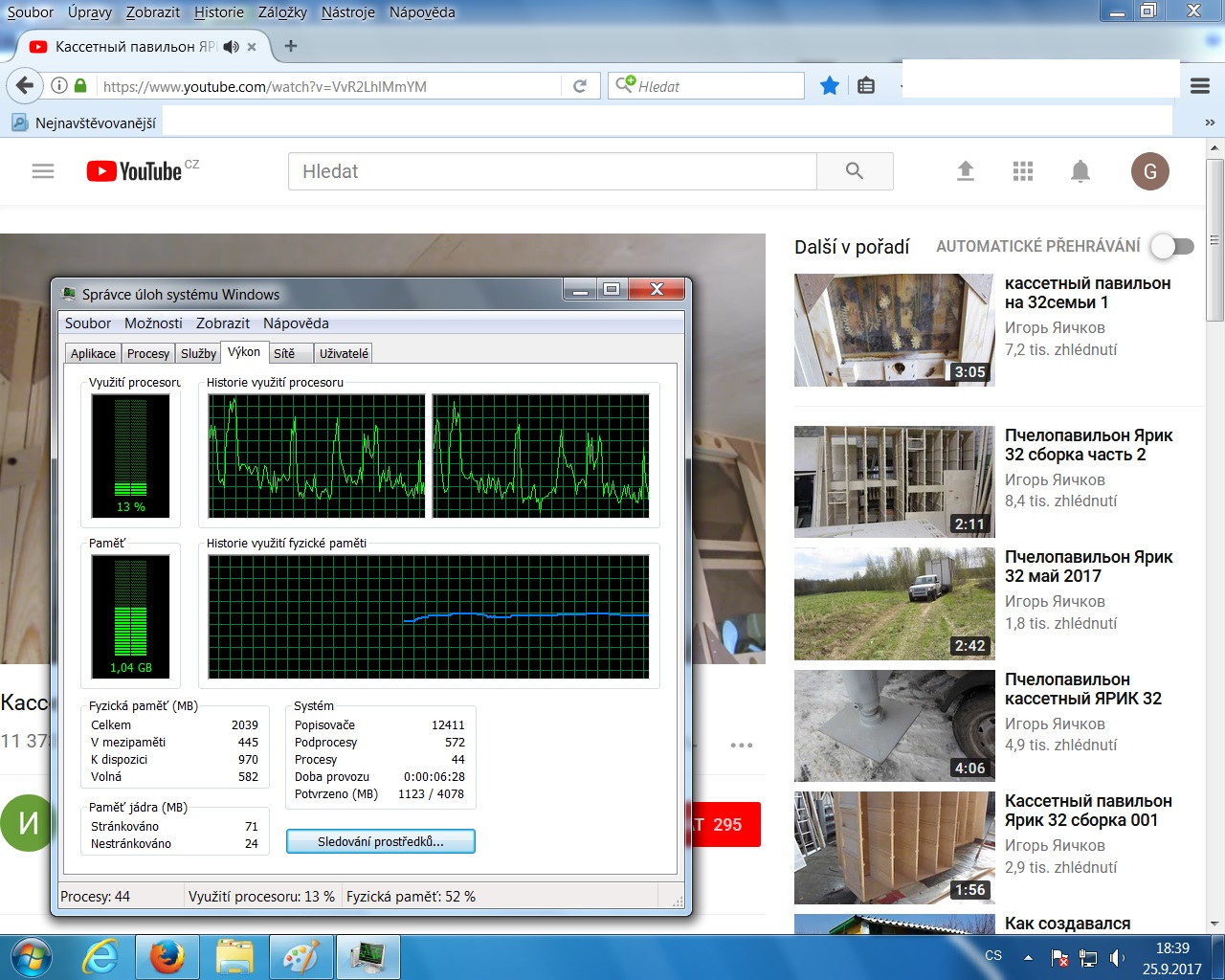Expand the bookmarks toolbar overflow chevron
Image resolution: width=1225 pixels, height=980 pixels.
tap(1210, 123)
